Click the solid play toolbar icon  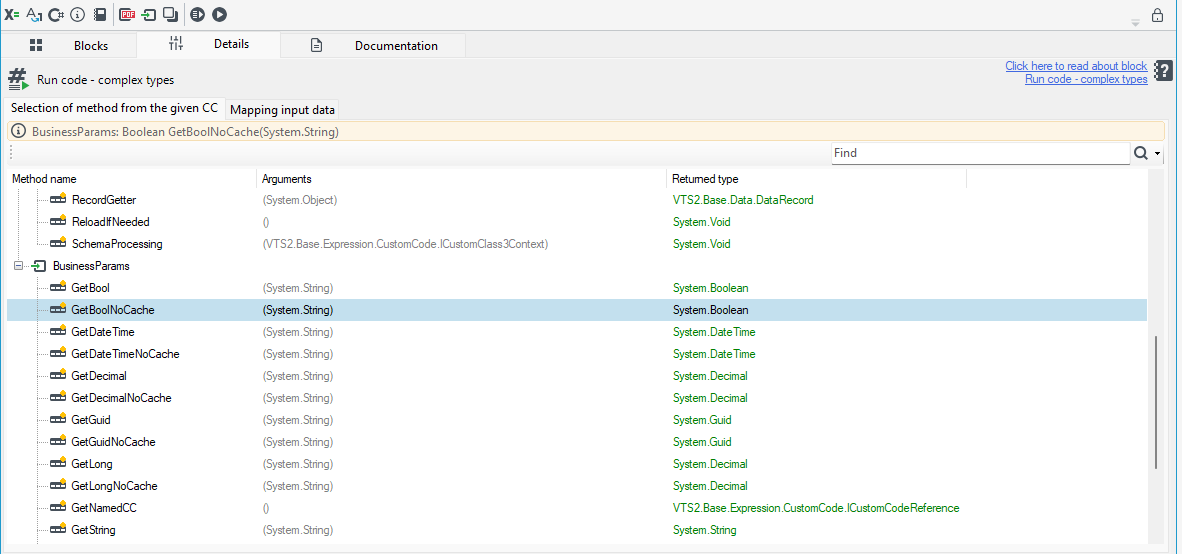click(x=219, y=14)
